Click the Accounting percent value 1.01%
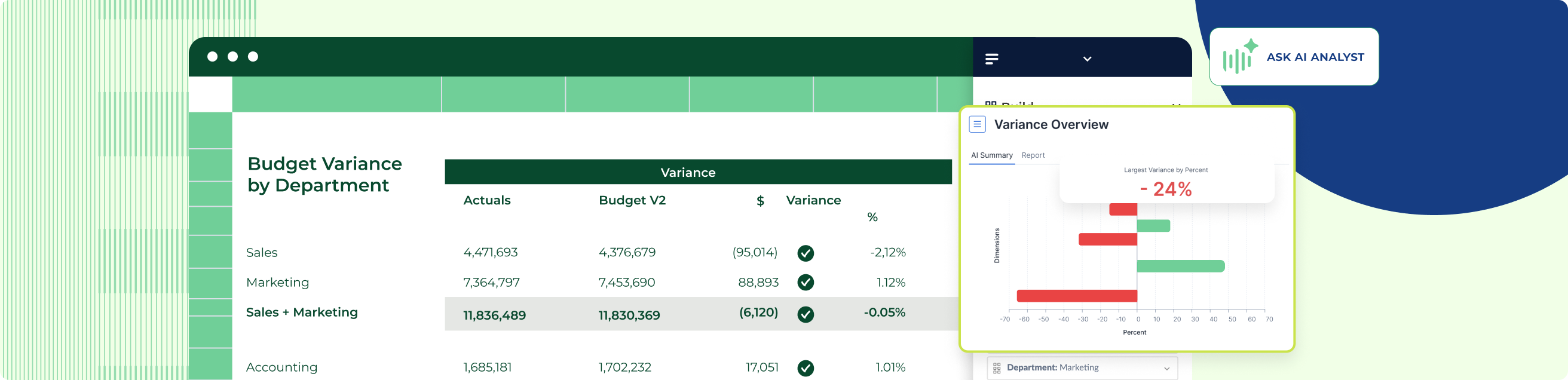1568x380 pixels. coord(890,367)
